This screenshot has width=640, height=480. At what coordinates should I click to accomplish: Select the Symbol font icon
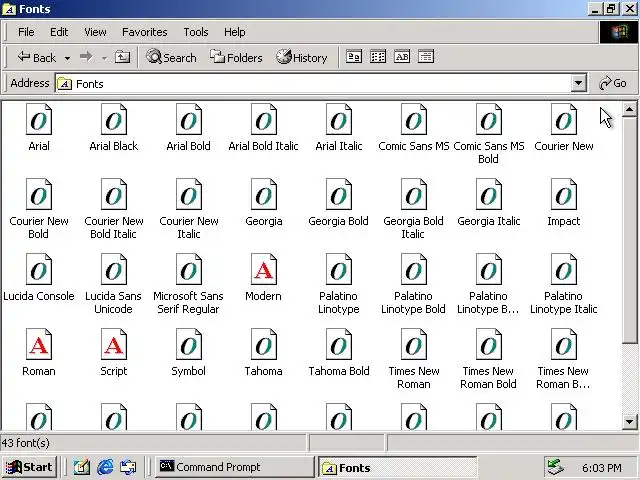[189, 344]
